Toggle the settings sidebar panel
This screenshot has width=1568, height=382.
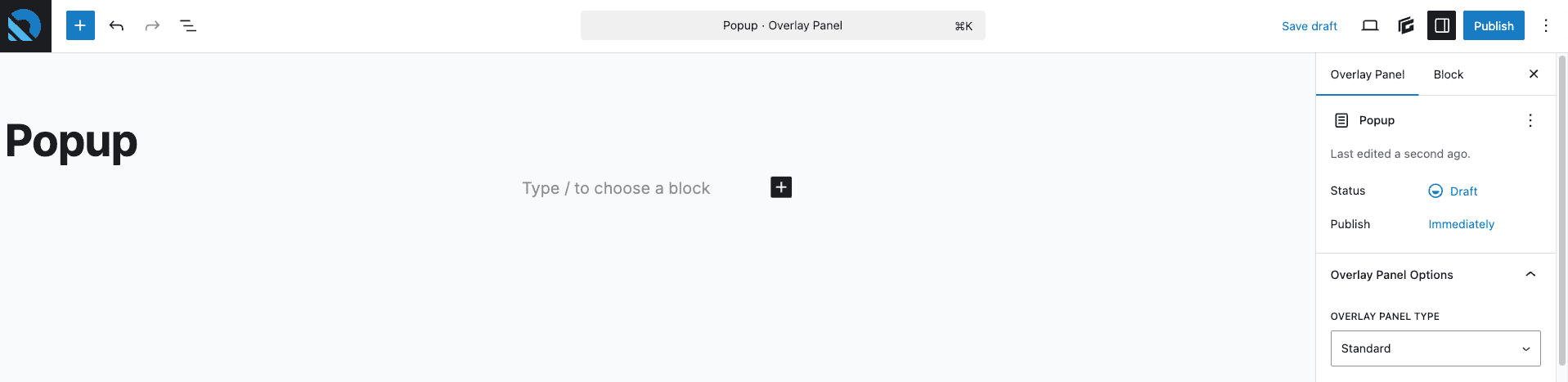1442,25
